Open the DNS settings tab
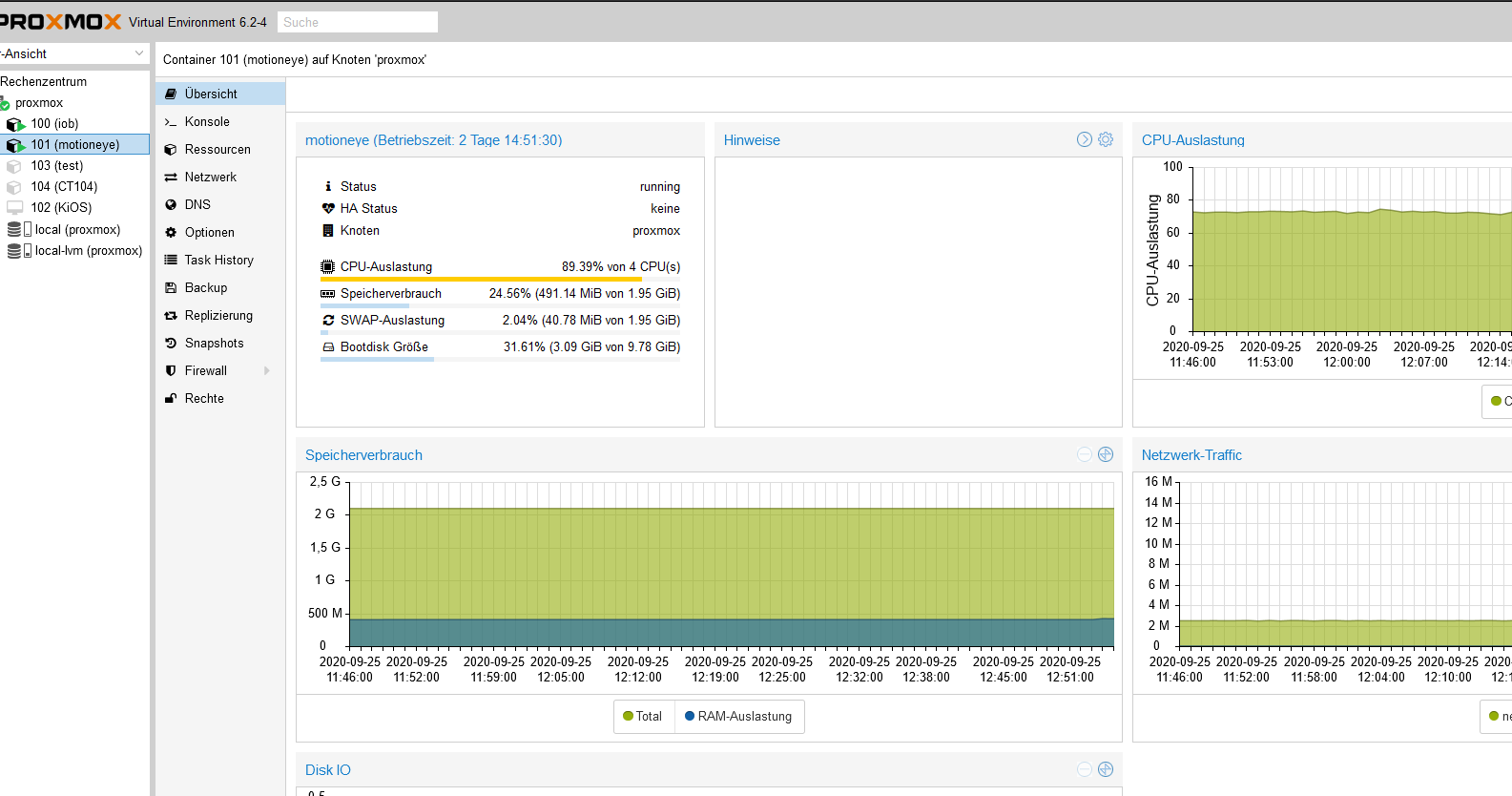The height and width of the screenshot is (796, 1512). coord(220,204)
